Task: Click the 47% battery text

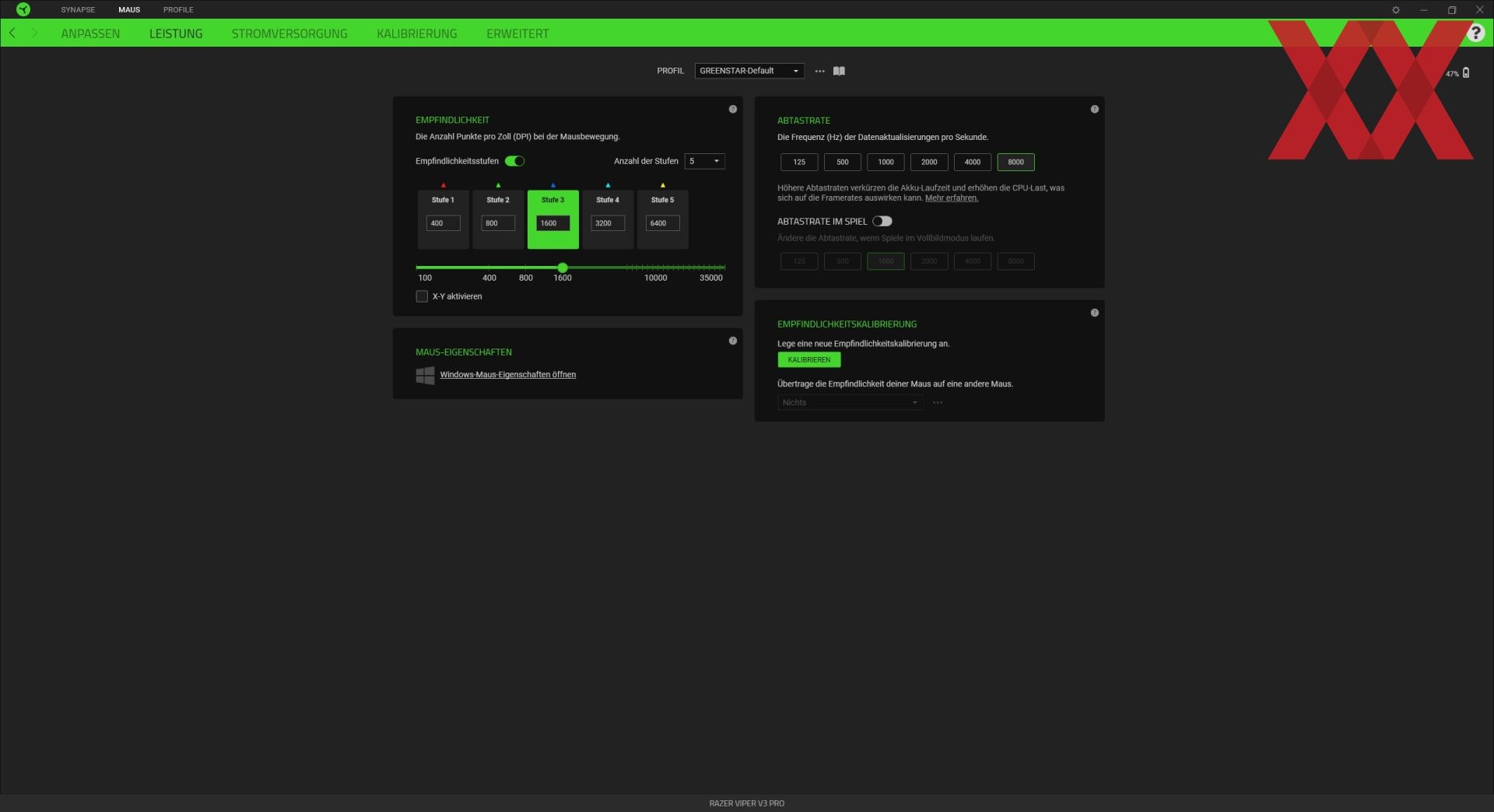Action: (x=1452, y=74)
